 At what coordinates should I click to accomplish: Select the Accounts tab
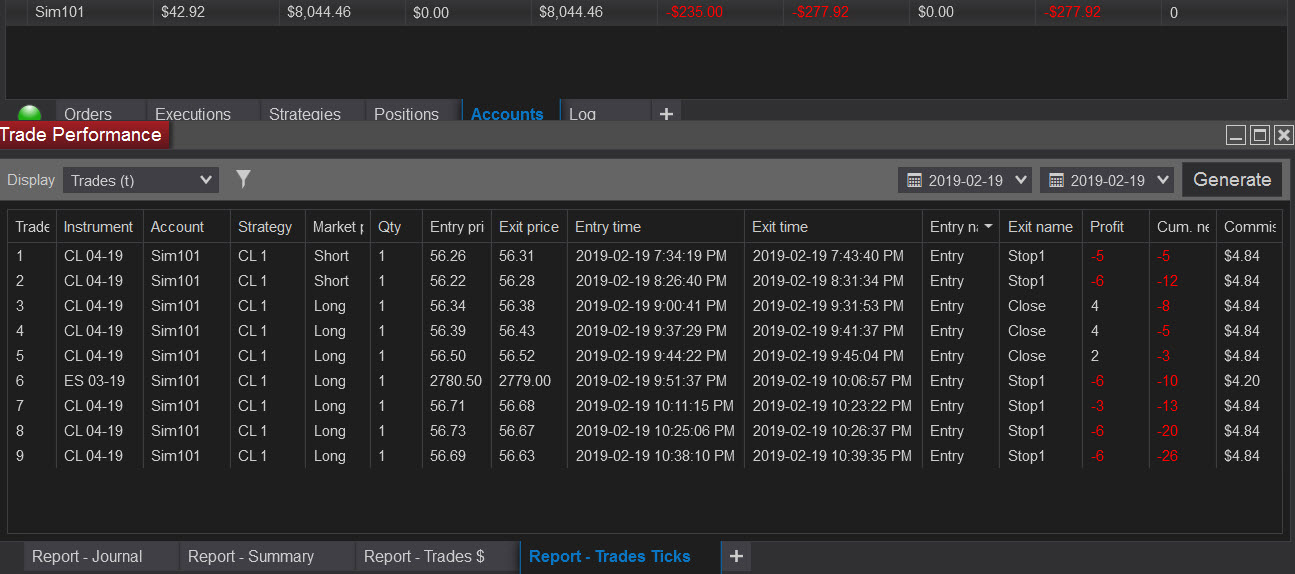pos(507,113)
